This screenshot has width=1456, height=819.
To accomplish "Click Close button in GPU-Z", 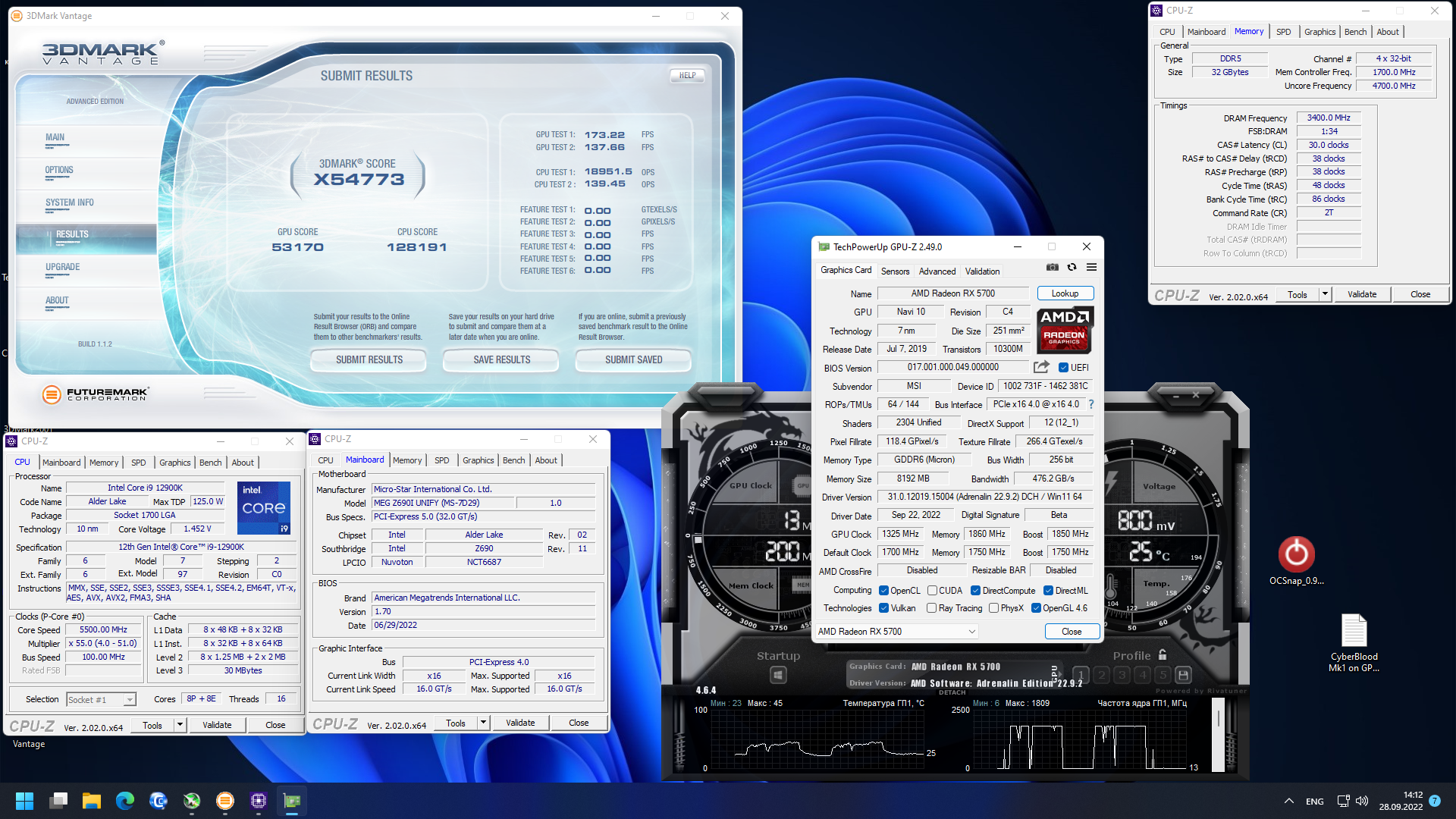I will (1072, 632).
